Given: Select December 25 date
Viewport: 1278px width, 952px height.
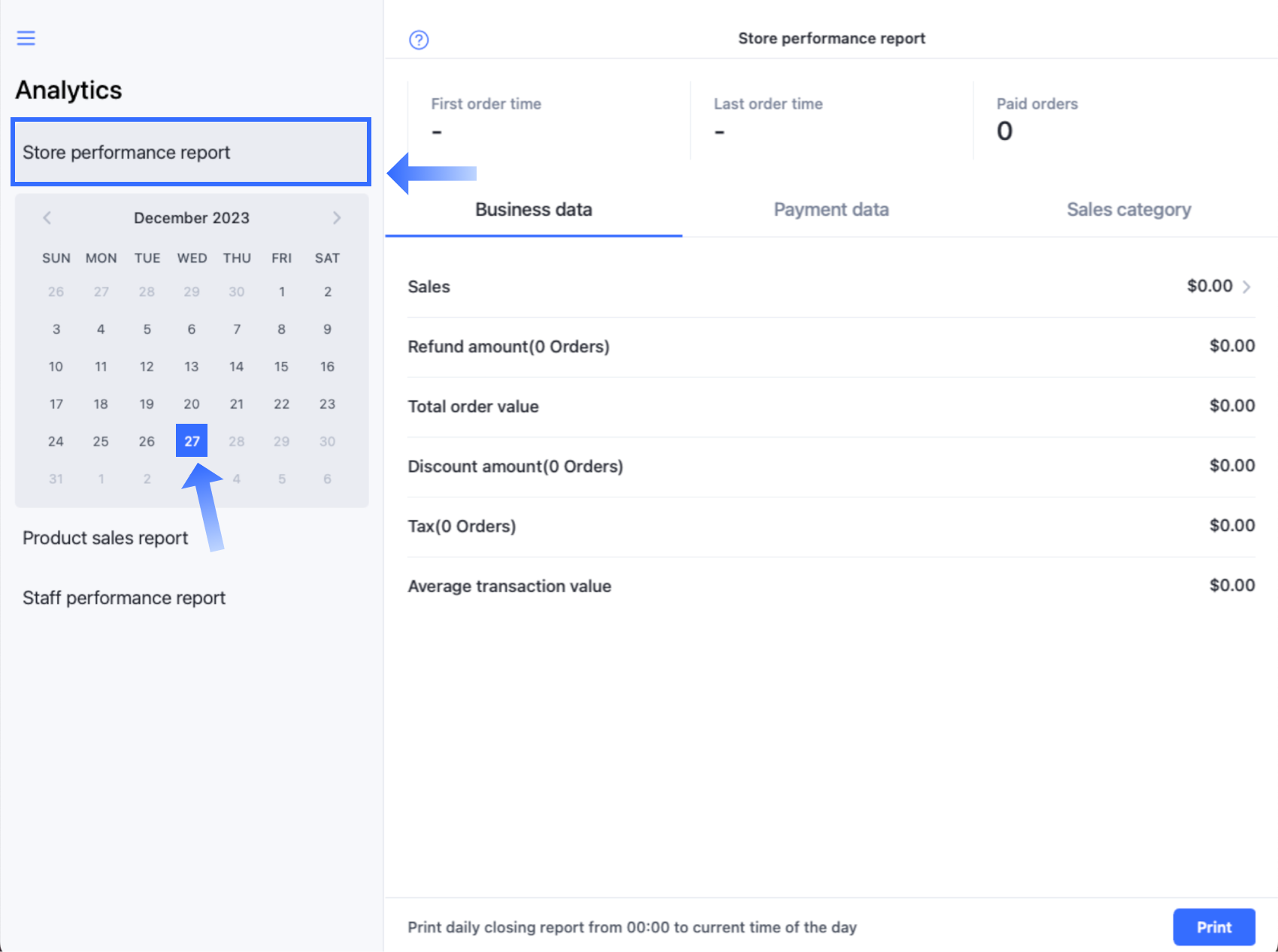Looking at the screenshot, I should [x=101, y=441].
